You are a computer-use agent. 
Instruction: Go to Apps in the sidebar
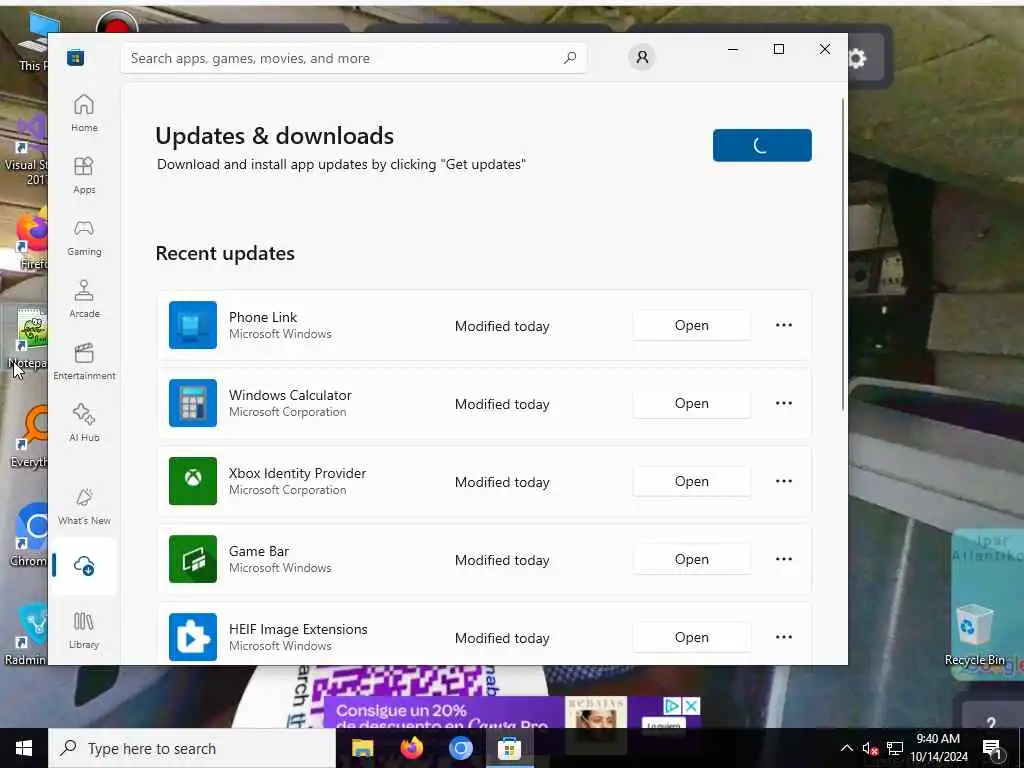click(x=84, y=175)
